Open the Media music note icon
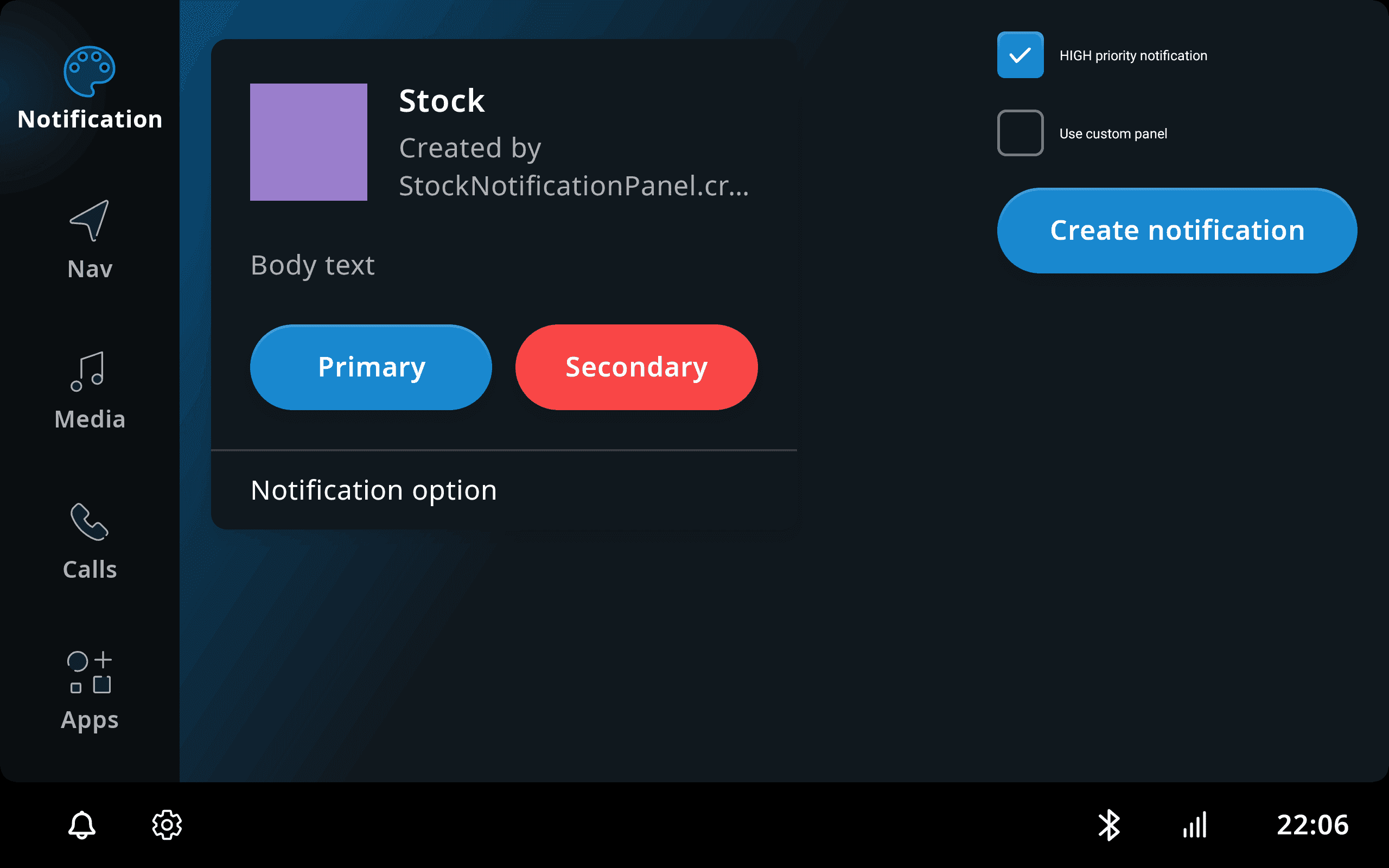This screenshot has height=868, width=1389. [x=88, y=372]
